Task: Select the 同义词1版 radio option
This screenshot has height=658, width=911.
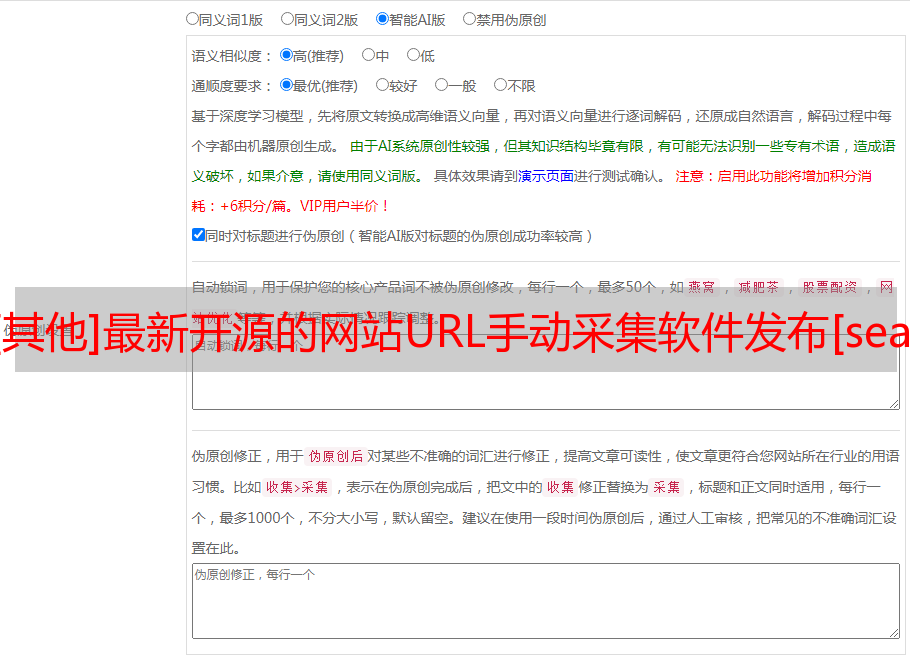Action: (192, 19)
